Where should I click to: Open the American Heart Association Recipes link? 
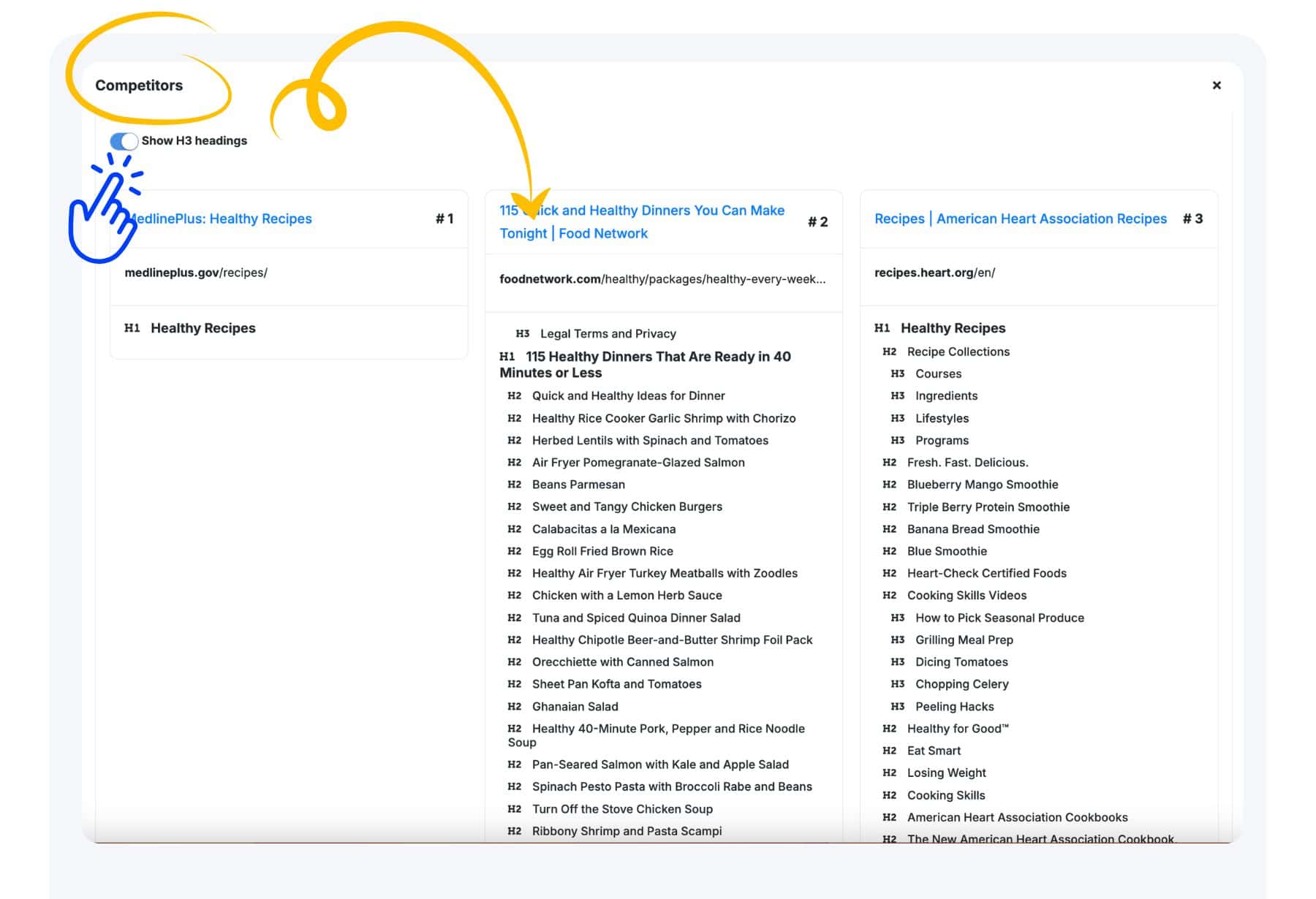click(1021, 219)
